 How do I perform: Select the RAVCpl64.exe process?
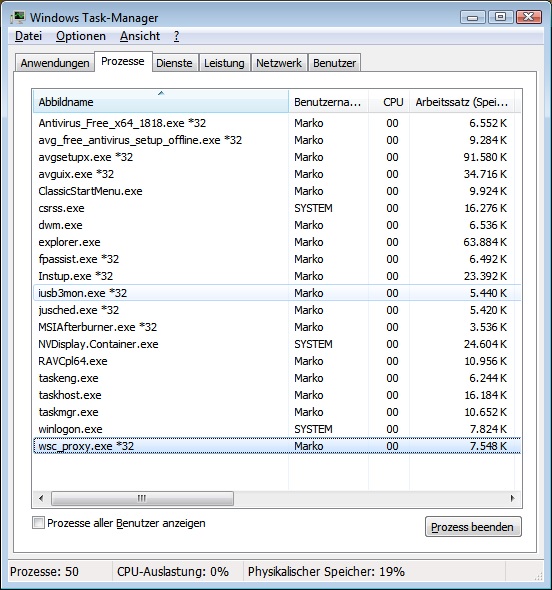pyautogui.click(x=277, y=361)
